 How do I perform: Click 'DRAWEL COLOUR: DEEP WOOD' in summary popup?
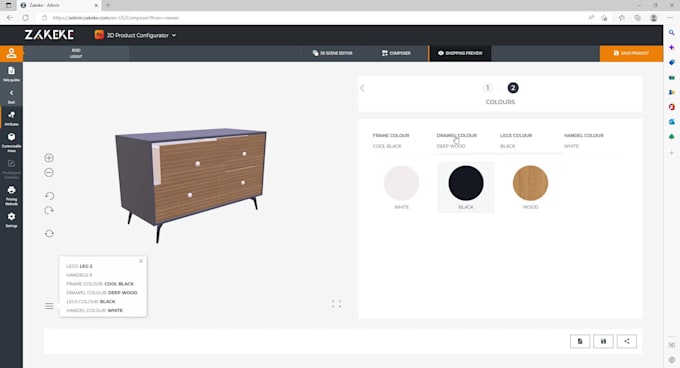tap(101, 293)
